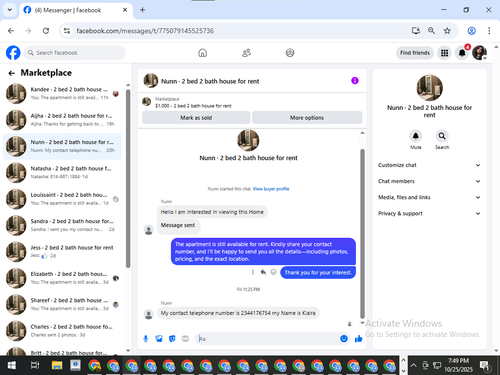The width and height of the screenshot is (500, 375).
Task: Open the Home feed icon
Action: pos(202,53)
